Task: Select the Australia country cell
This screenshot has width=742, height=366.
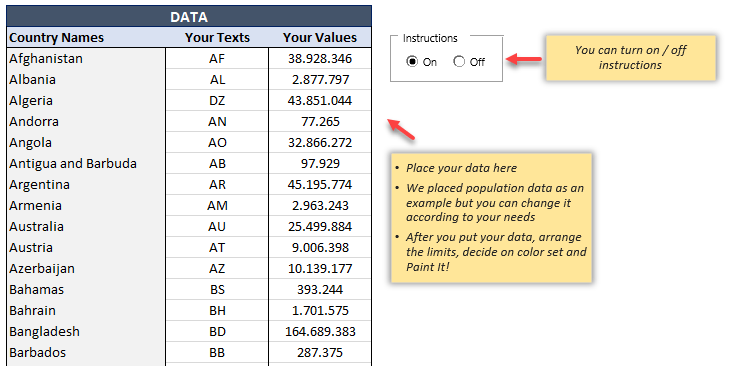Action: click(x=86, y=226)
